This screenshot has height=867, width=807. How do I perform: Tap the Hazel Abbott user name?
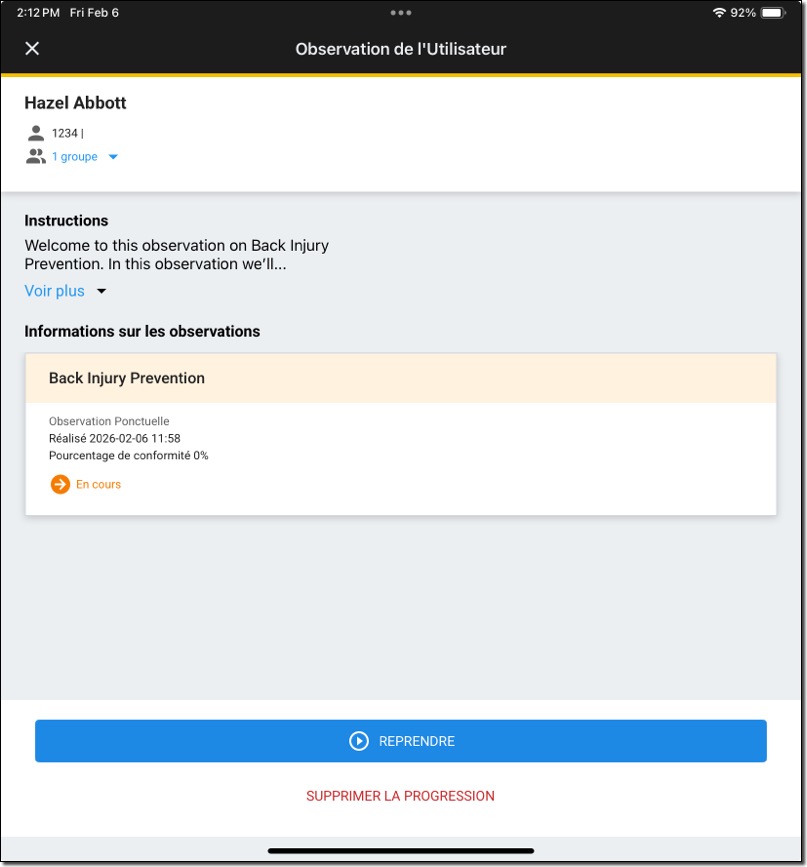point(75,103)
